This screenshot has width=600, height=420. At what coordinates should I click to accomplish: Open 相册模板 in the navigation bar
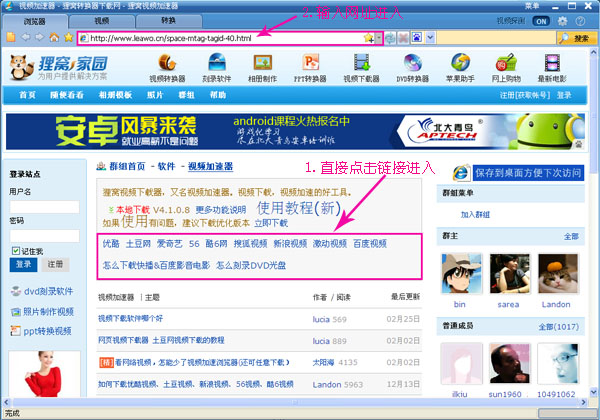[115, 95]
